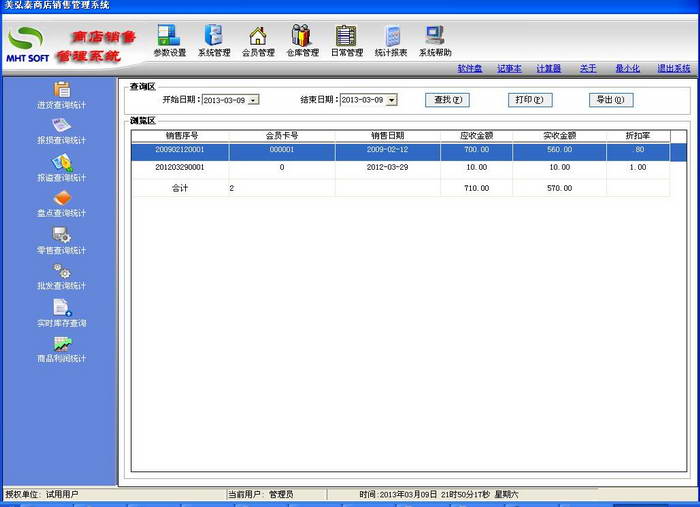Click 当前用户: 管理员 in status bar

[261, 495]
